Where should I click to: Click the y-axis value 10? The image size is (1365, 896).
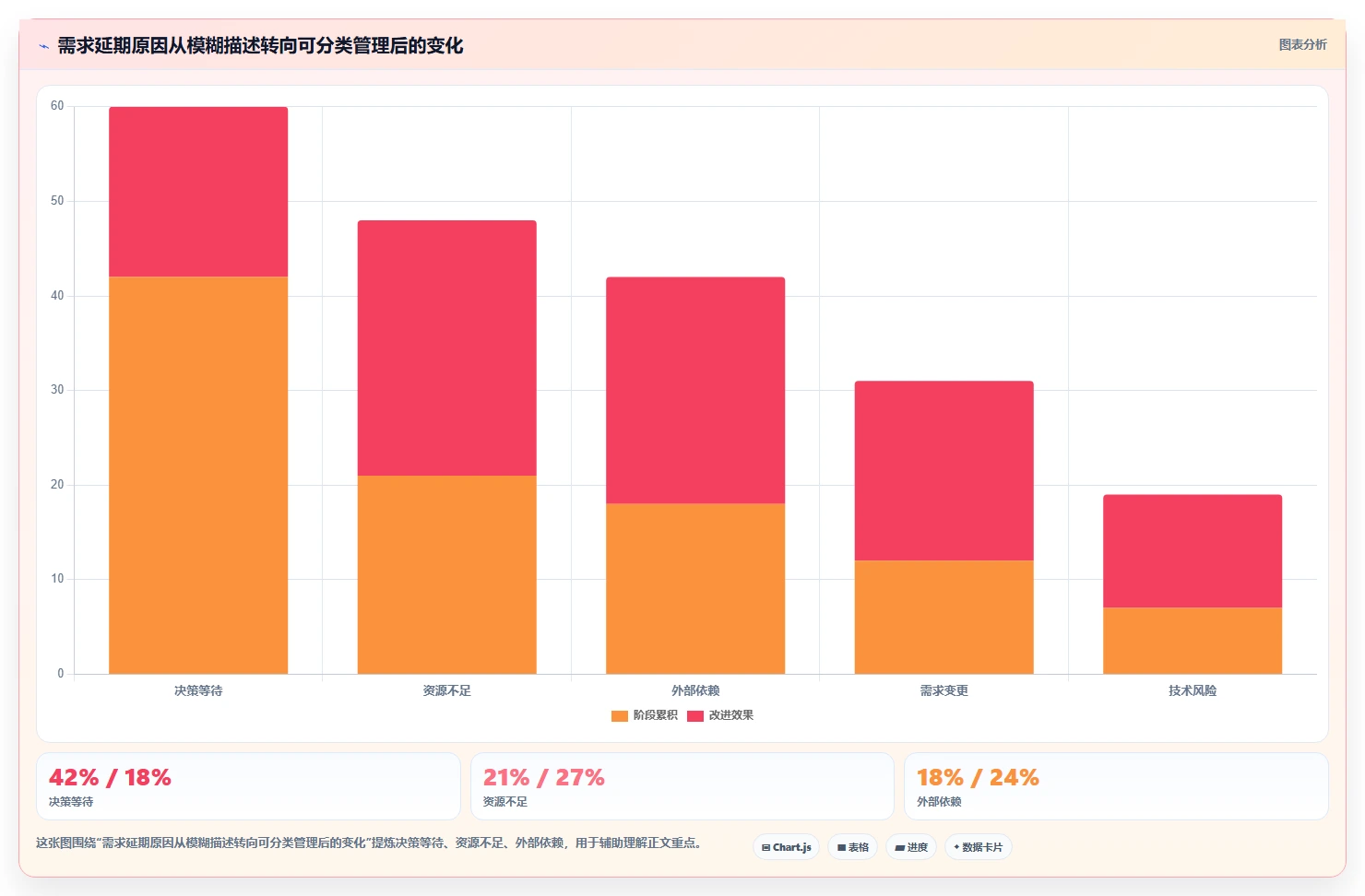(x=57, y=579)
